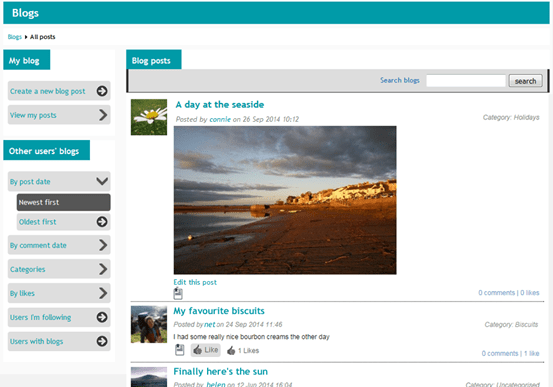553x387 pixels.
Task: Click arrow icon on Oldest first
Action: pyautogui.click(x=102, y=222)
